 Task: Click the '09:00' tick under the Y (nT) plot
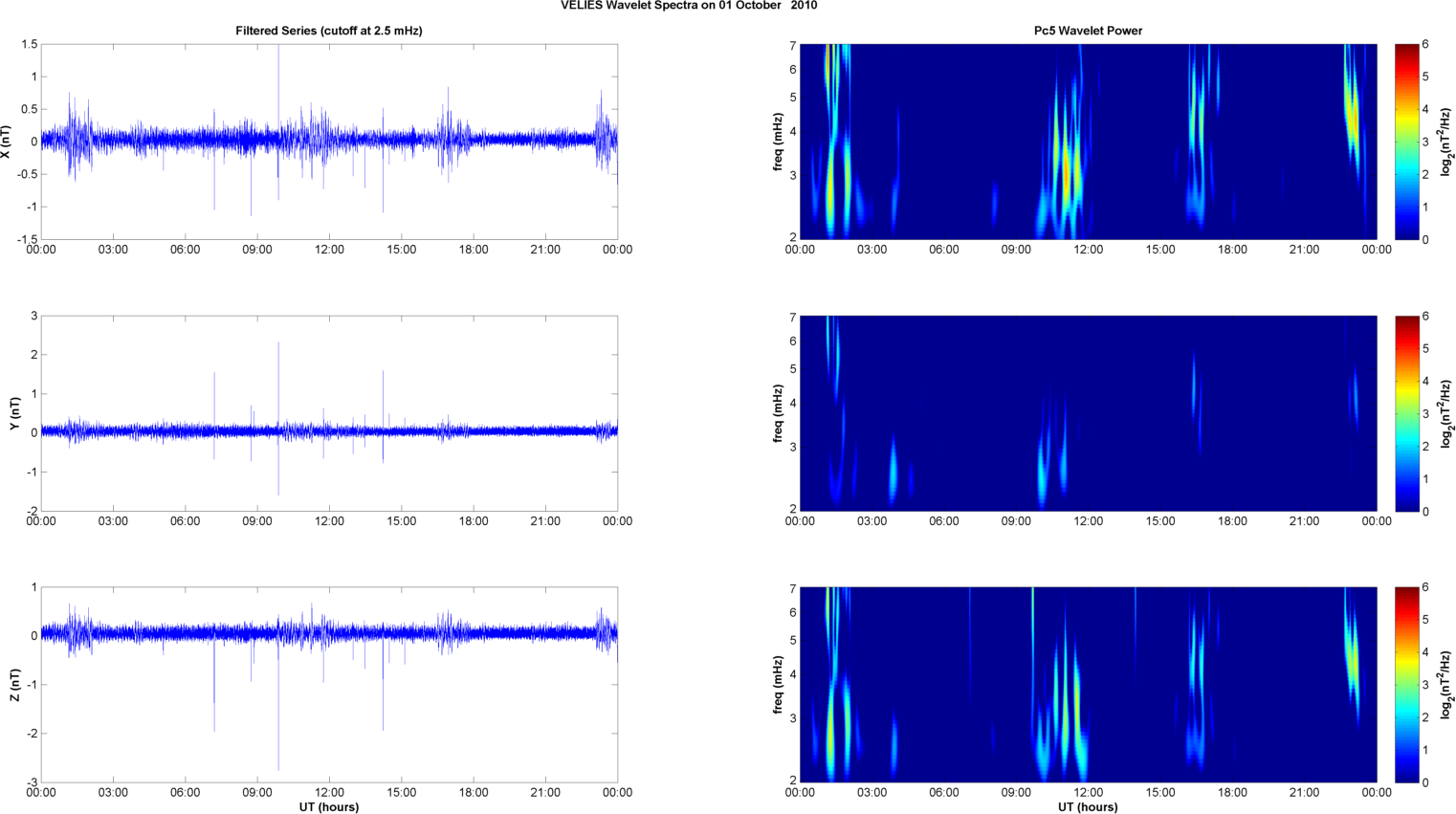(x=257, y=521)
